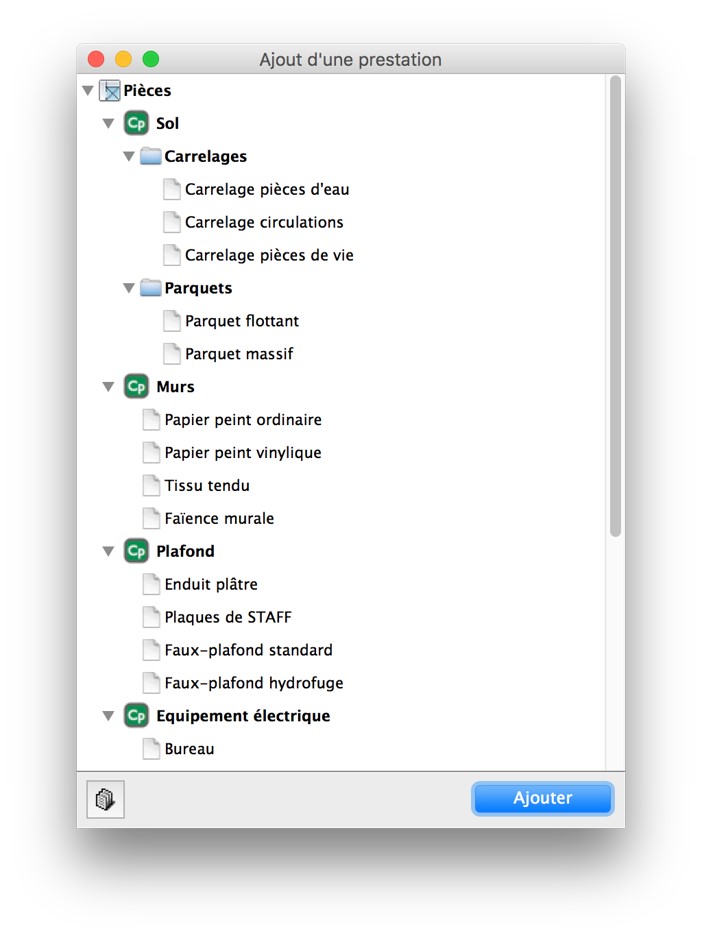Select Papier peint vinylique item
This screenshot has height=938, width=702.
click(x=243, y=452)
